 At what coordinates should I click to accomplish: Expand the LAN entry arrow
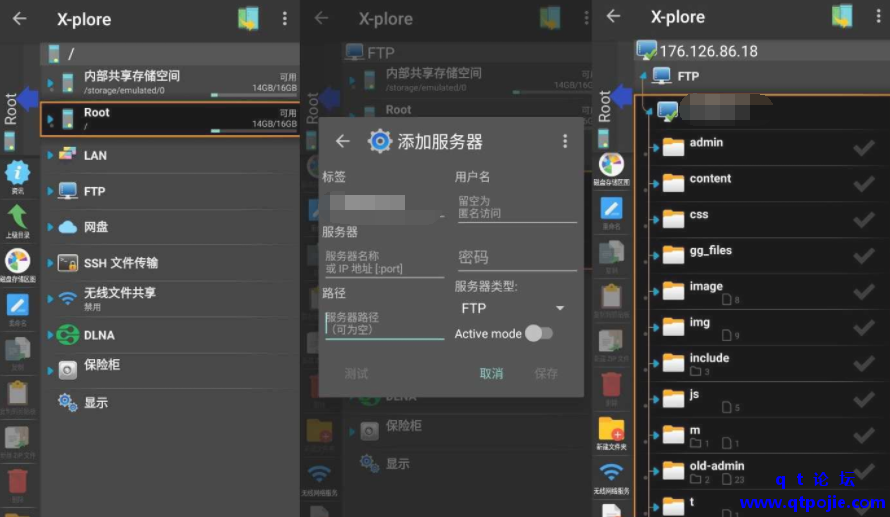[x=50, y=155]
